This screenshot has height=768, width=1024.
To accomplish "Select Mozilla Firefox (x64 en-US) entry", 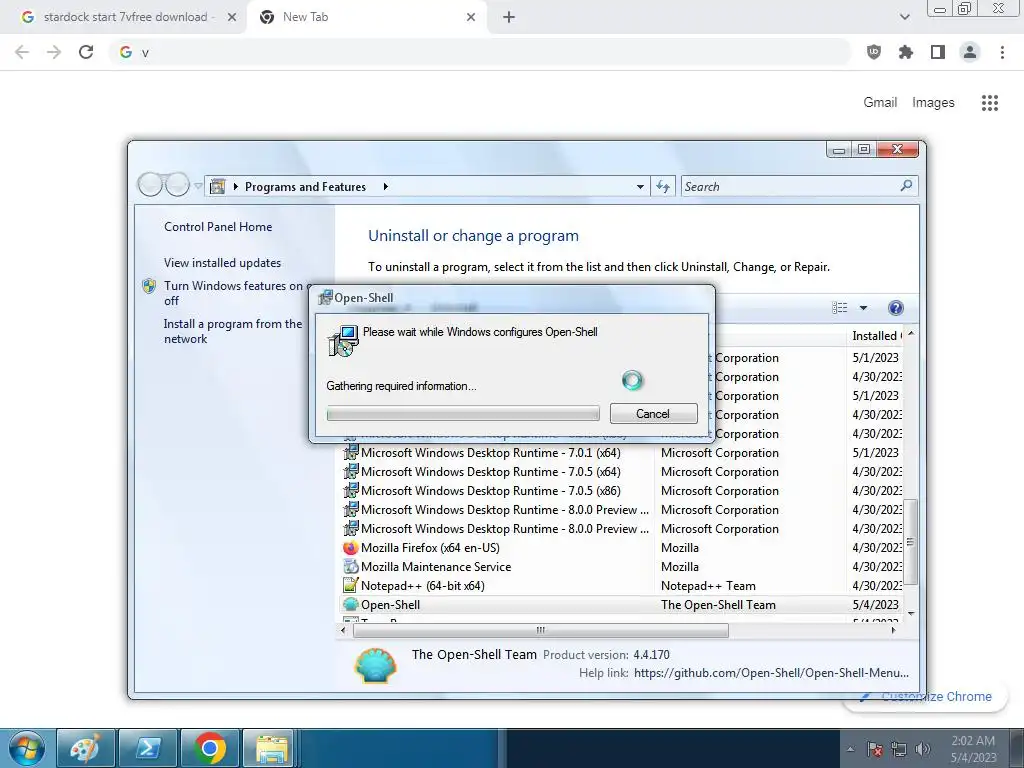I will pos(620,548).
